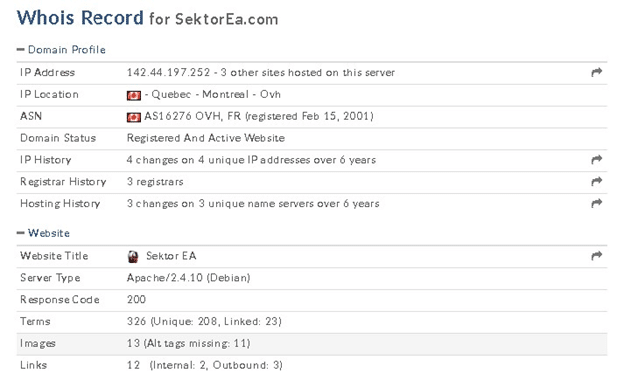Screen dimensions: 624x387
Task: Open the 3 other sites hosted link
Action: click(308, 72)
